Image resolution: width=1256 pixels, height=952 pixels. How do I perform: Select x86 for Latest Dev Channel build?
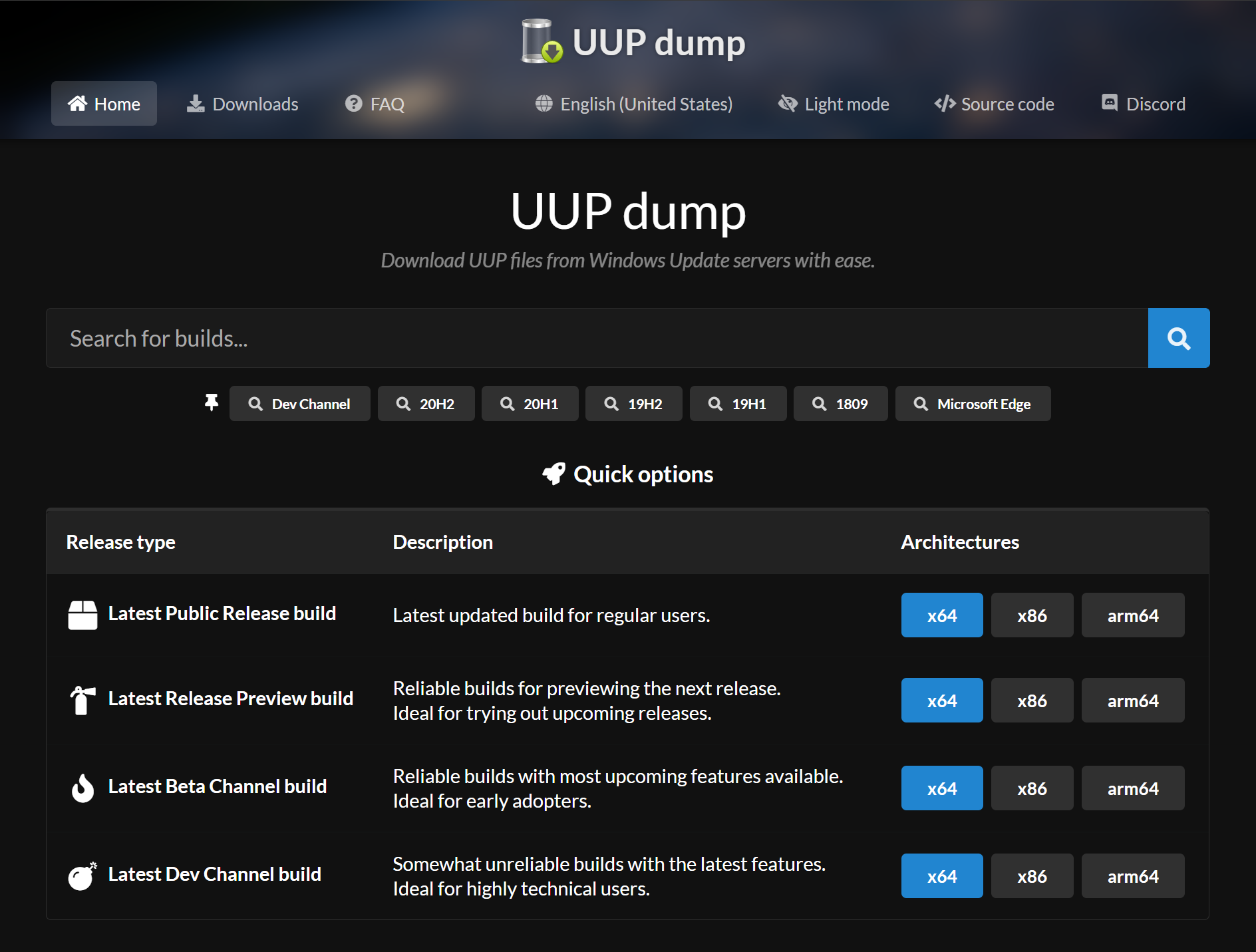[x=1032, y=876]
